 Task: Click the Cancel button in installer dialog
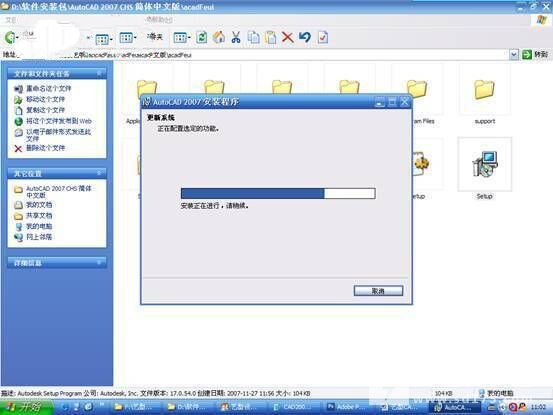(x=378, y=291)
